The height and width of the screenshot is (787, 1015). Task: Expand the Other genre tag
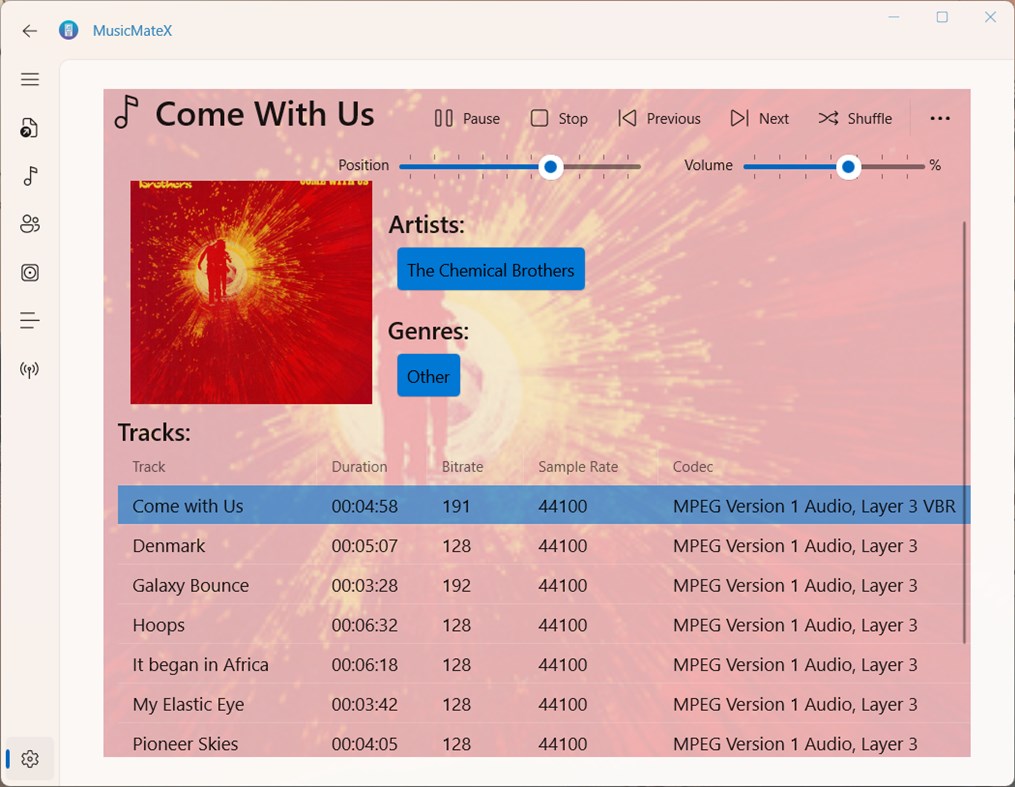click(428, 376)
